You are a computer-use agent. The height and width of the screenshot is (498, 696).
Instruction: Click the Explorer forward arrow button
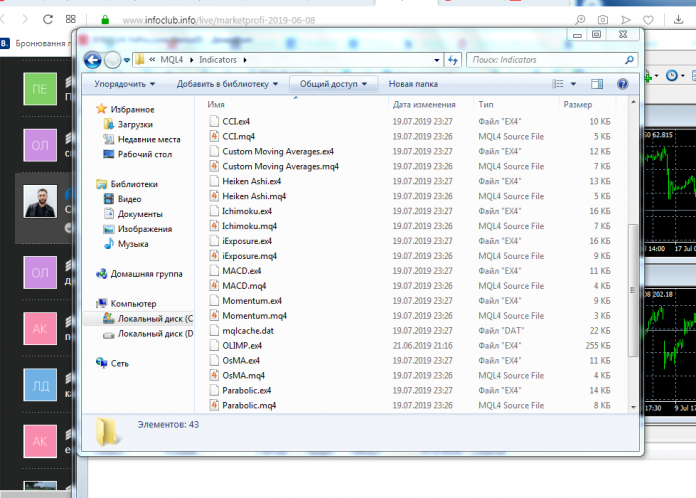[112, 60]
